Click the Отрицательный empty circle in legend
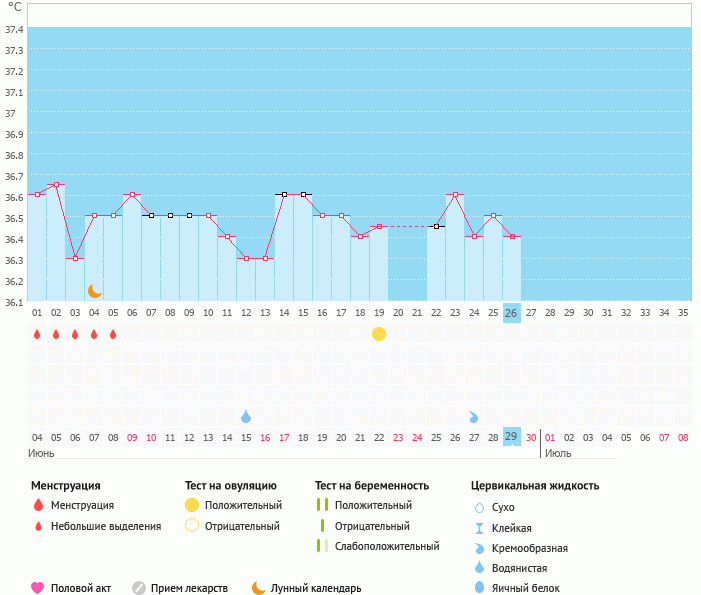The height and width of the screenshot is (595, 701). (x=192, y=526)
